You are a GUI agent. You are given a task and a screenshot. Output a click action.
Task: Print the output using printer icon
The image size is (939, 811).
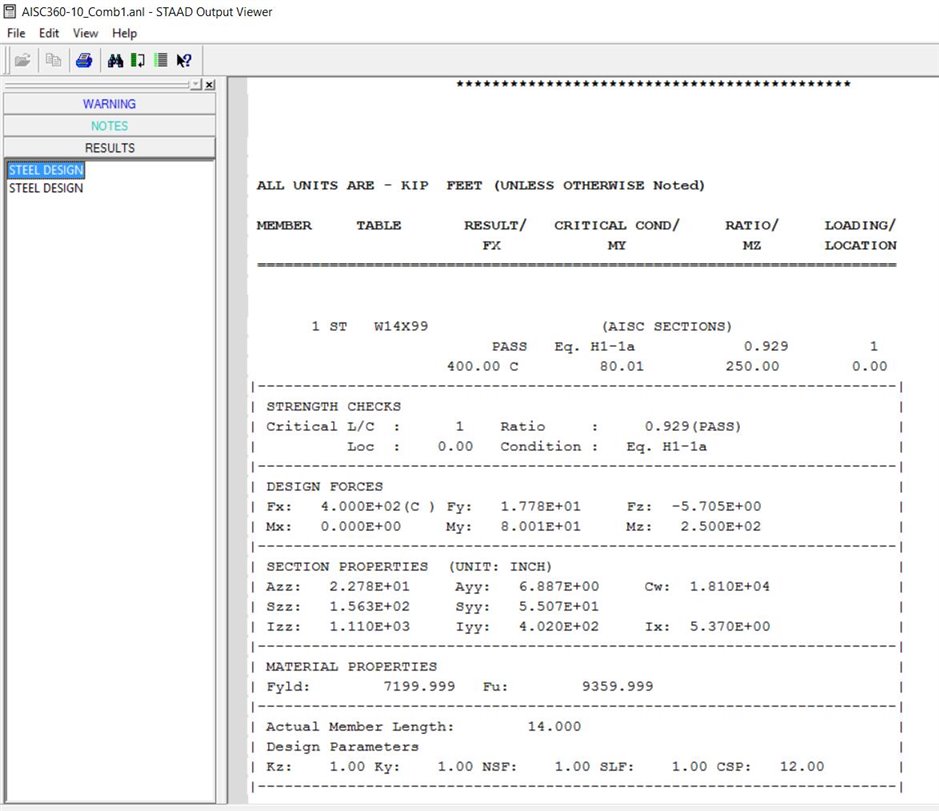[84, 60]
